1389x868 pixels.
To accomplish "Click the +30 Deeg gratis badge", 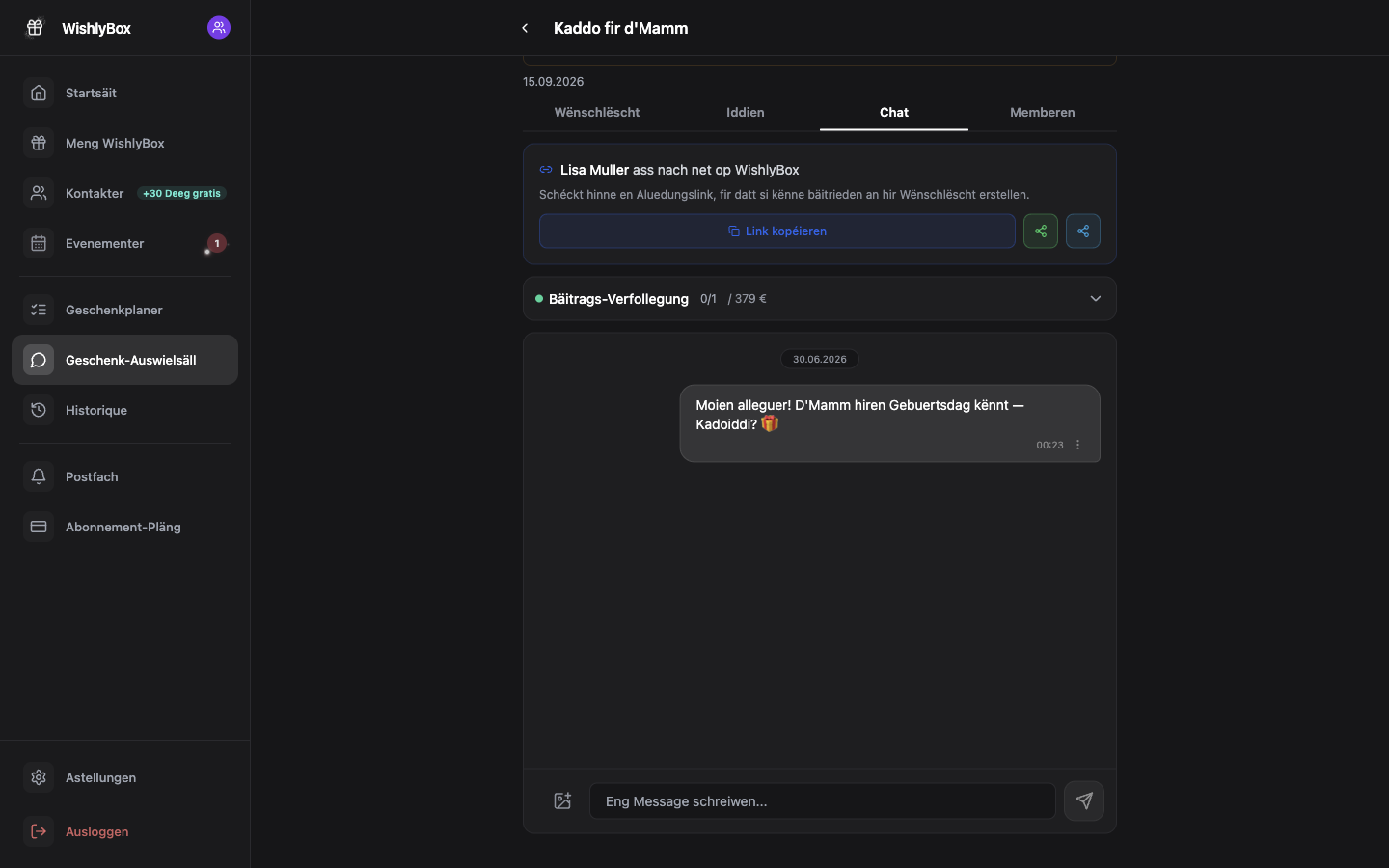I will (181, 193).
